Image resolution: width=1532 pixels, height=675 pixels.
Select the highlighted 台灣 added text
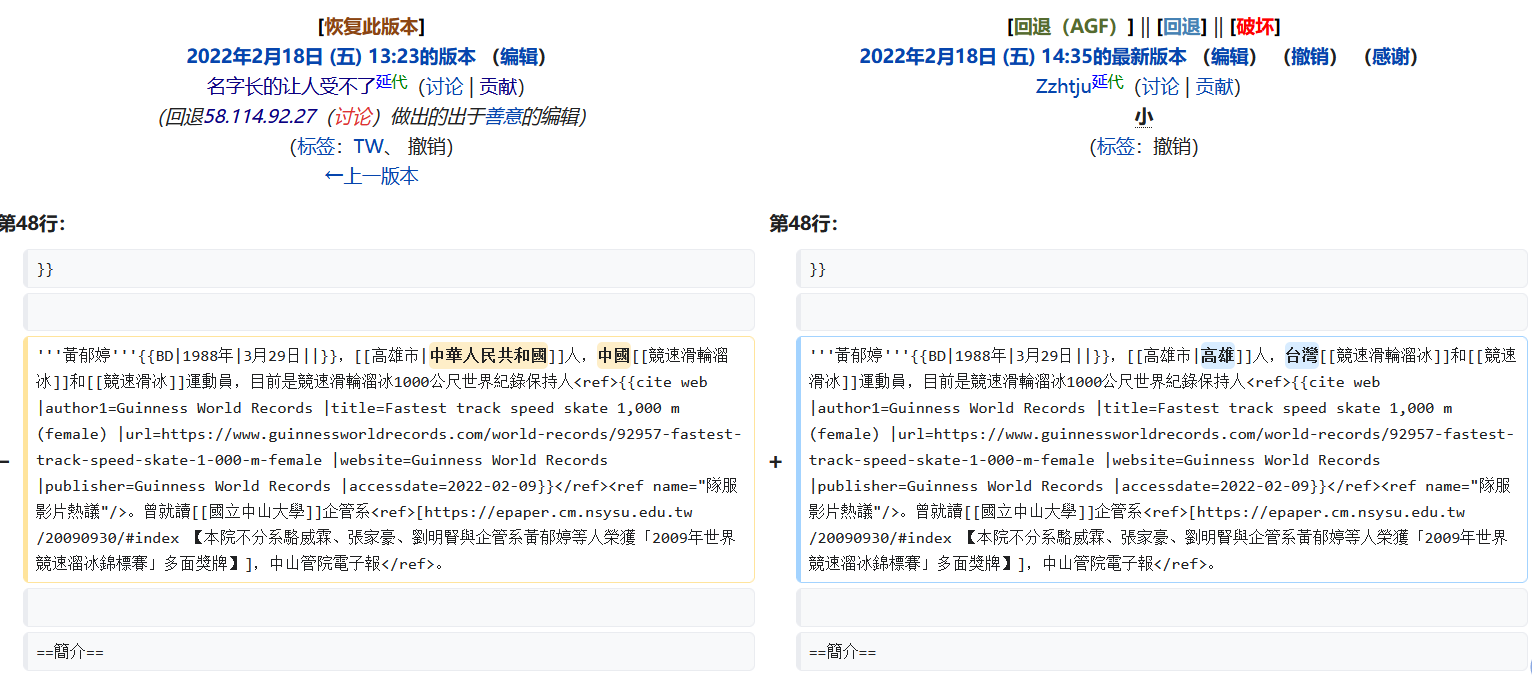pos(1302,355)
